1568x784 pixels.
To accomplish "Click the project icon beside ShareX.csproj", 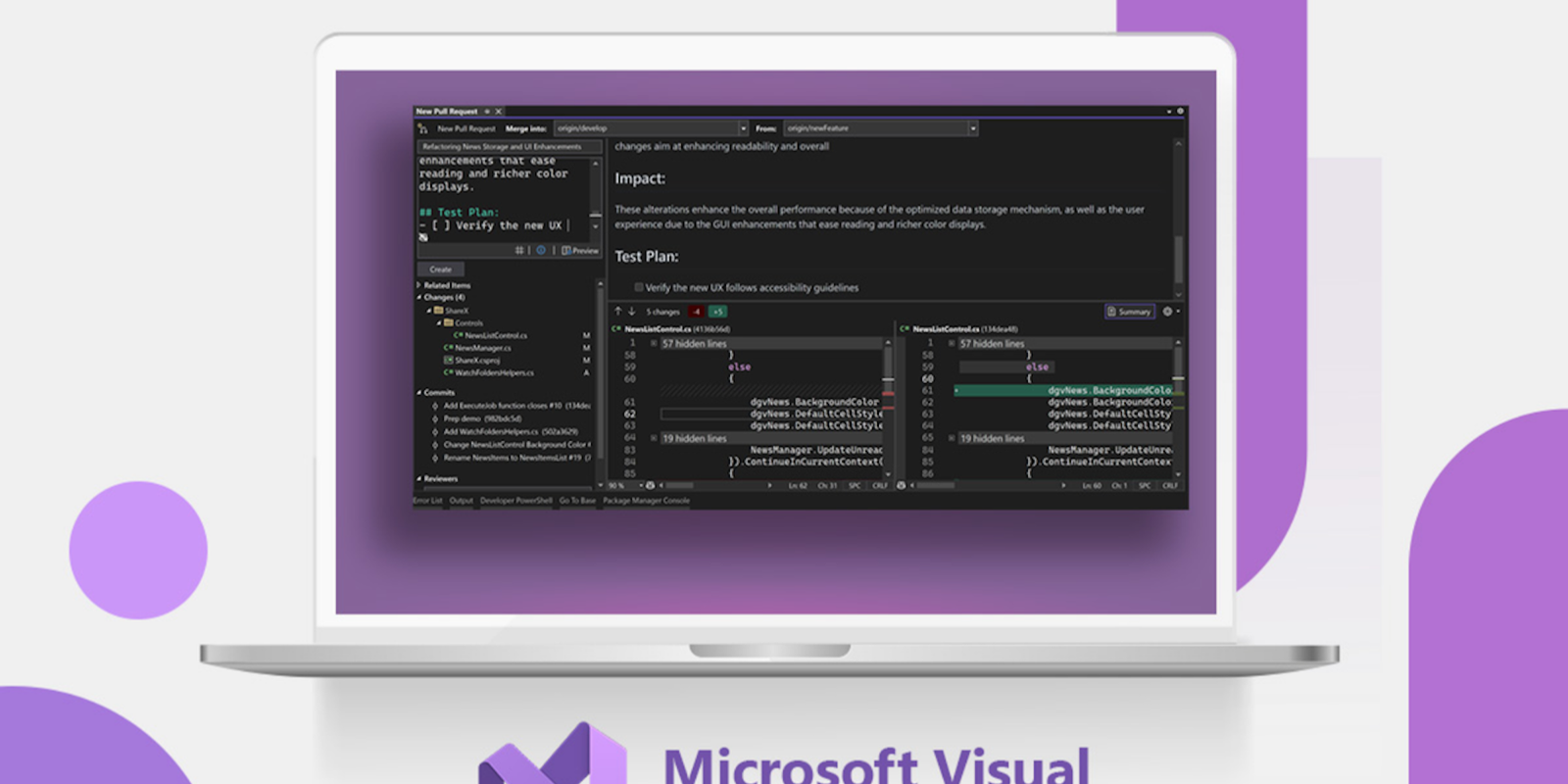I will click(448, 361).
